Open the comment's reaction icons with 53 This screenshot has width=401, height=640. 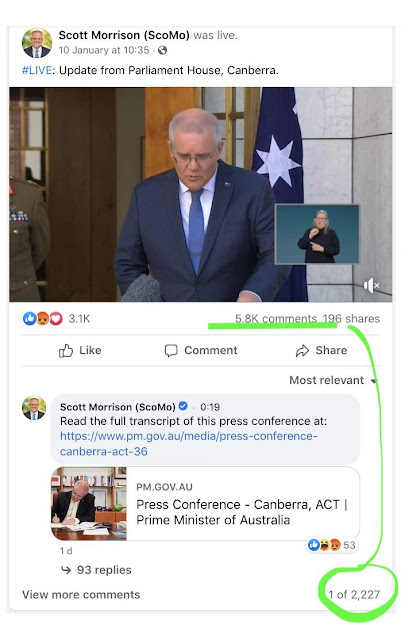[332, 545]
